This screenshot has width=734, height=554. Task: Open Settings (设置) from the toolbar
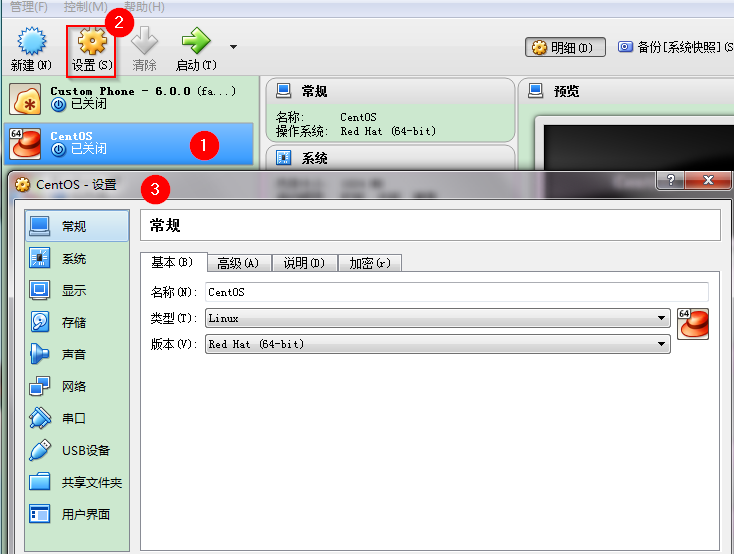tap(91, 49)
